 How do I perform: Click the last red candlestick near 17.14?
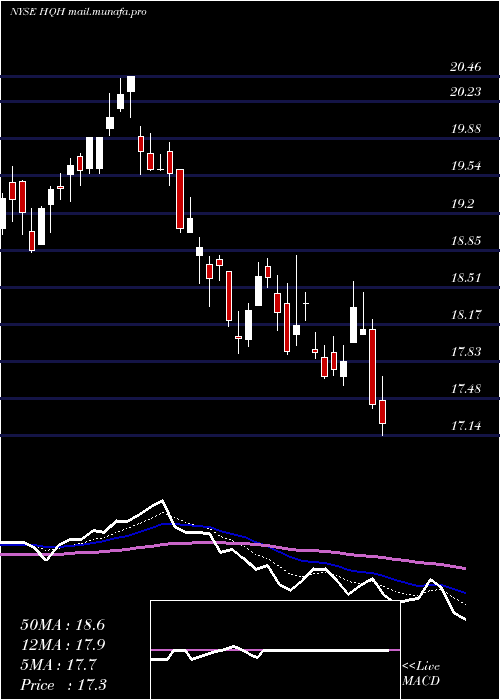[x=383, y=412]
